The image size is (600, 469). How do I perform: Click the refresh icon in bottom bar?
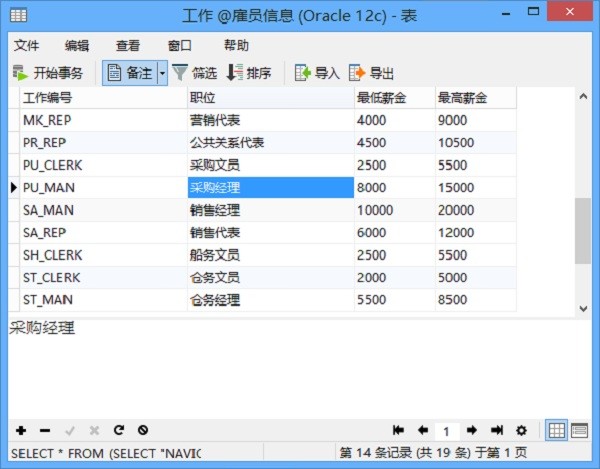click(118, 430)
